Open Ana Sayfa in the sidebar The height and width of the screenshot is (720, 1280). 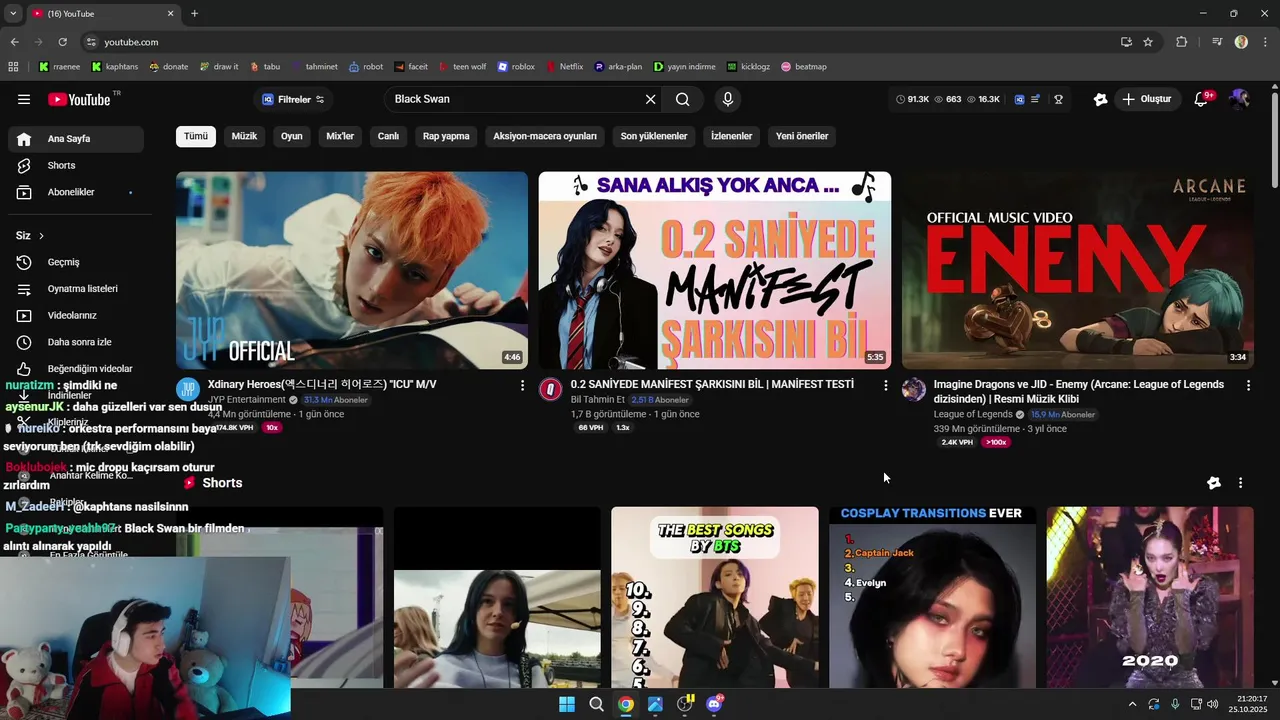click(76, 139)
